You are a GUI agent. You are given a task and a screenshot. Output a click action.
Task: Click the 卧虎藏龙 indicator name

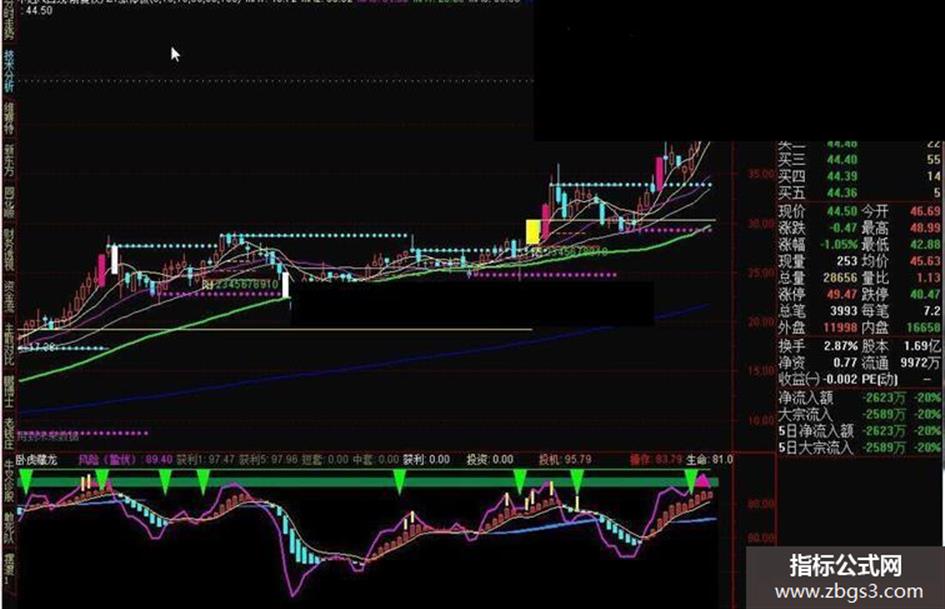(37, 460)
